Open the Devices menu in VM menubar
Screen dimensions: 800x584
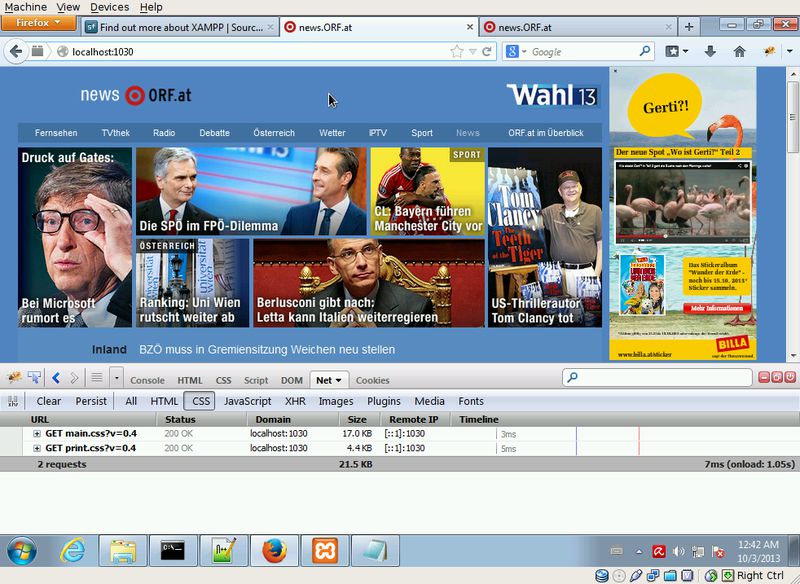point(109,7)
